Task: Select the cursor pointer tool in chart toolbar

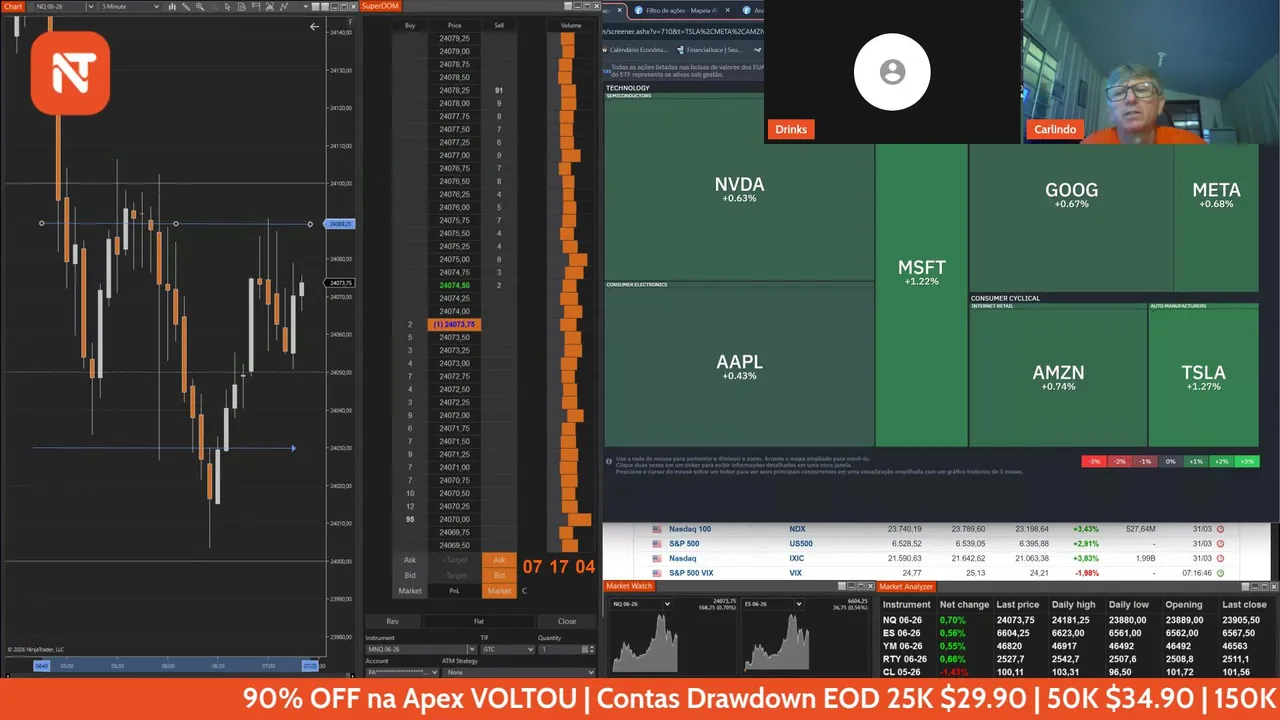Action: (x=227, y=6)
